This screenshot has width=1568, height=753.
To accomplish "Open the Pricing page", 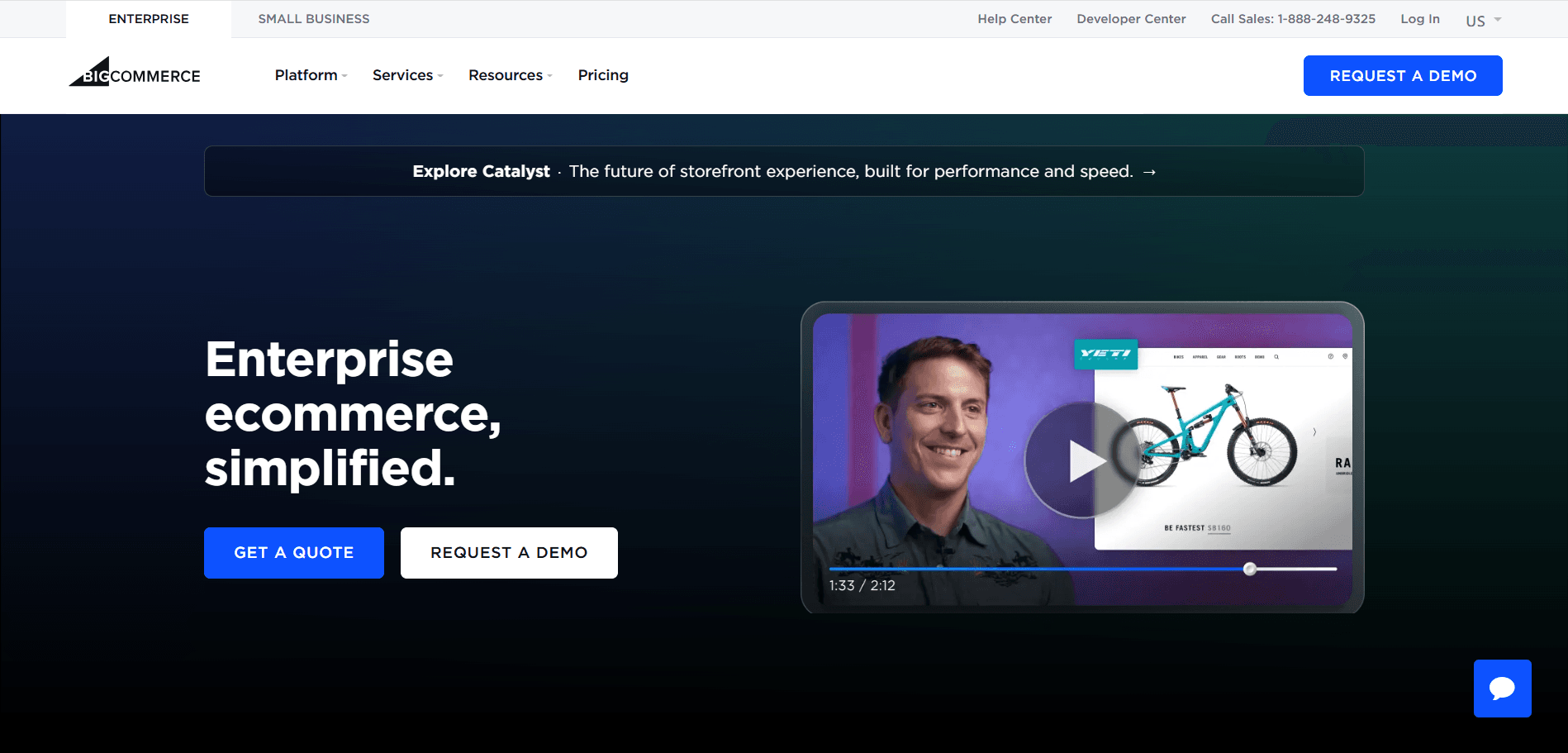I will click(x=603, y=75).
